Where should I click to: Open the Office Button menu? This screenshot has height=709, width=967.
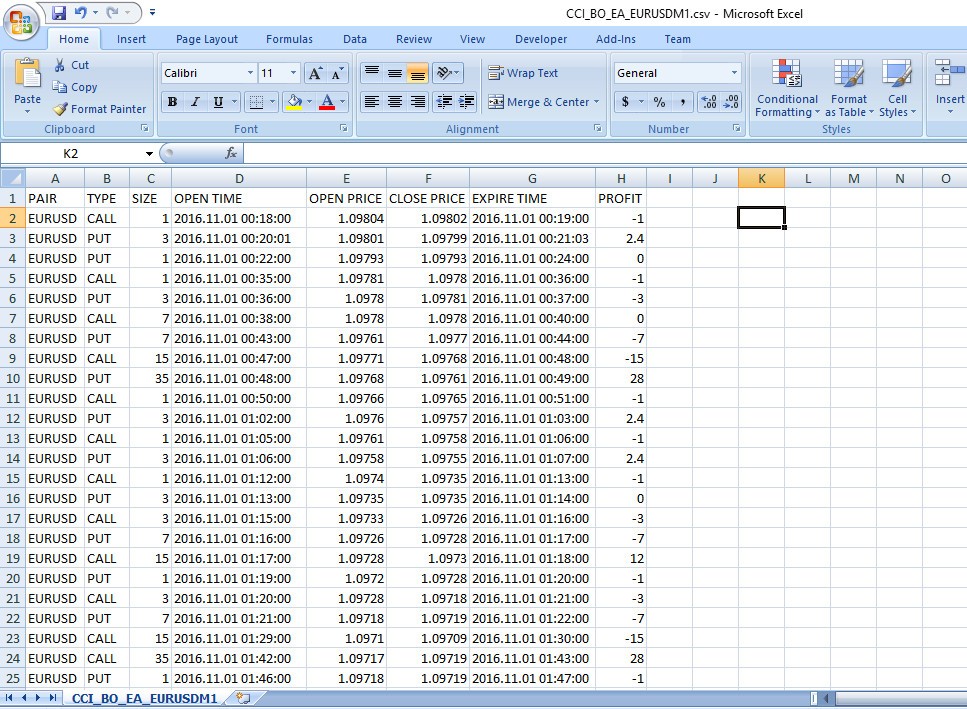[x=21, y=22]
